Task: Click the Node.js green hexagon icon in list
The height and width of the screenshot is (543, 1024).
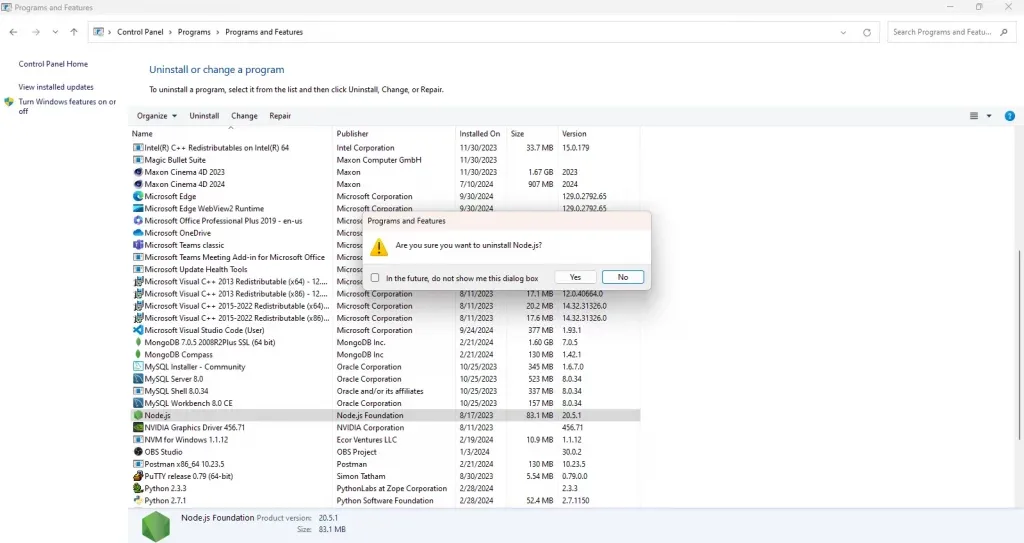Action: pos(138,416)
